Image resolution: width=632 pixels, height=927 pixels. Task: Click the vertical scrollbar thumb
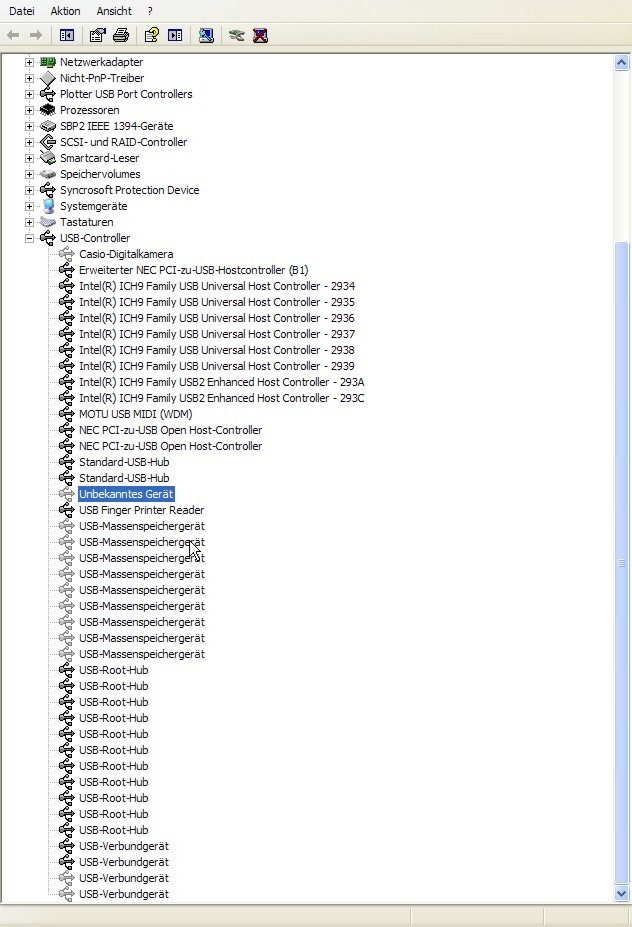(x=621, y=563)
